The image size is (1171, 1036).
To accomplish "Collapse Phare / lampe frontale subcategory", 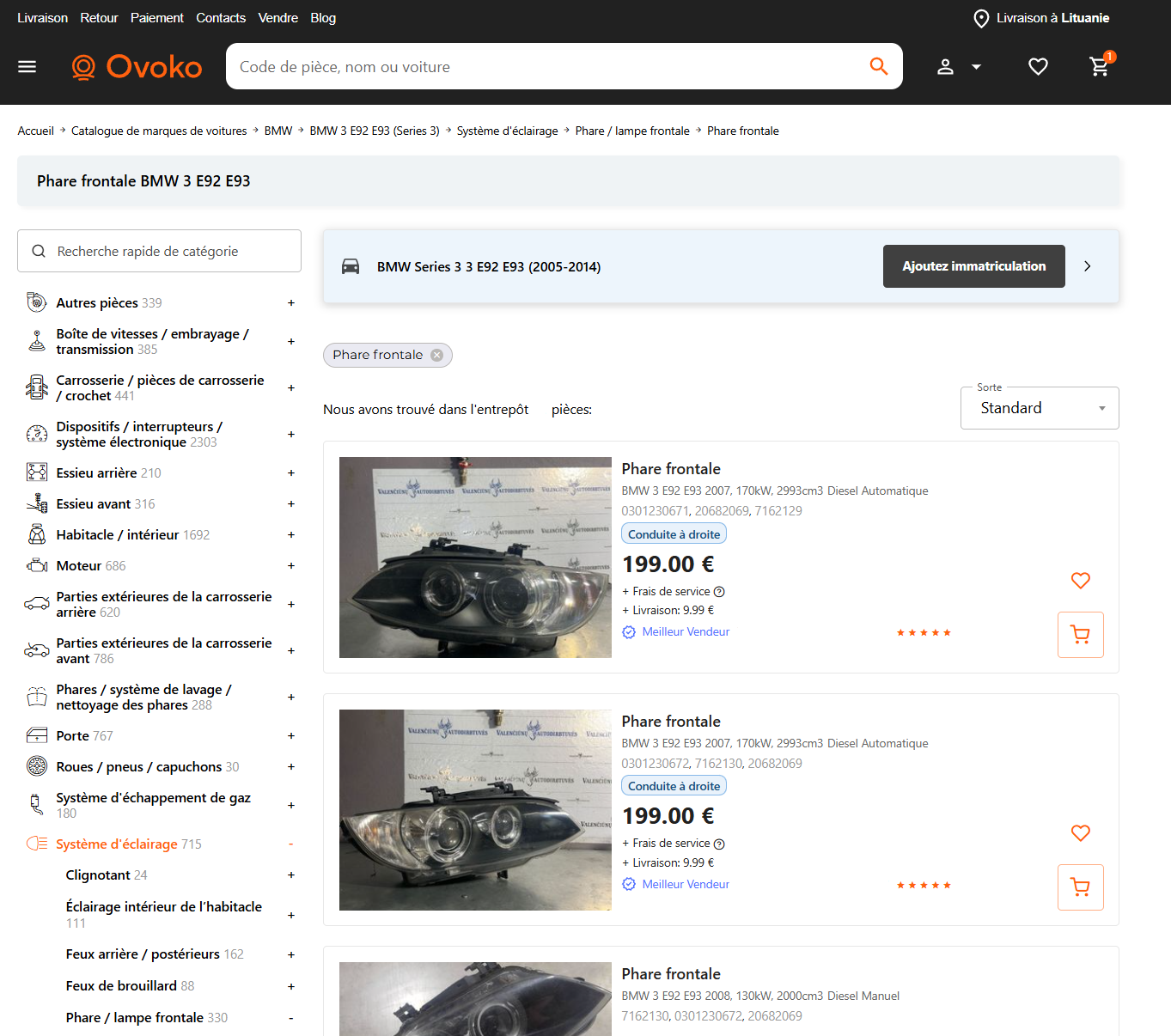I will [x=291, y=1018].
